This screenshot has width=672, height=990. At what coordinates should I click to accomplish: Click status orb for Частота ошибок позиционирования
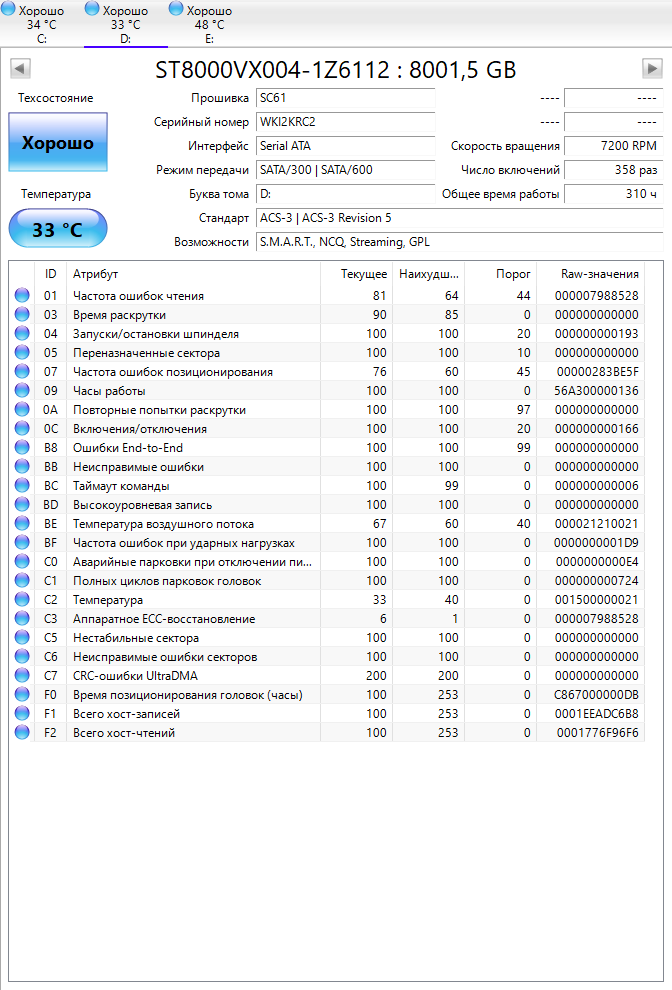[22, 371]
